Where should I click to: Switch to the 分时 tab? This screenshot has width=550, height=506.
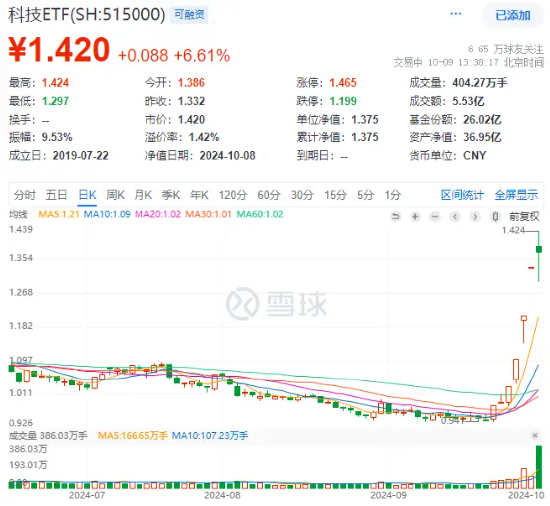25,195
